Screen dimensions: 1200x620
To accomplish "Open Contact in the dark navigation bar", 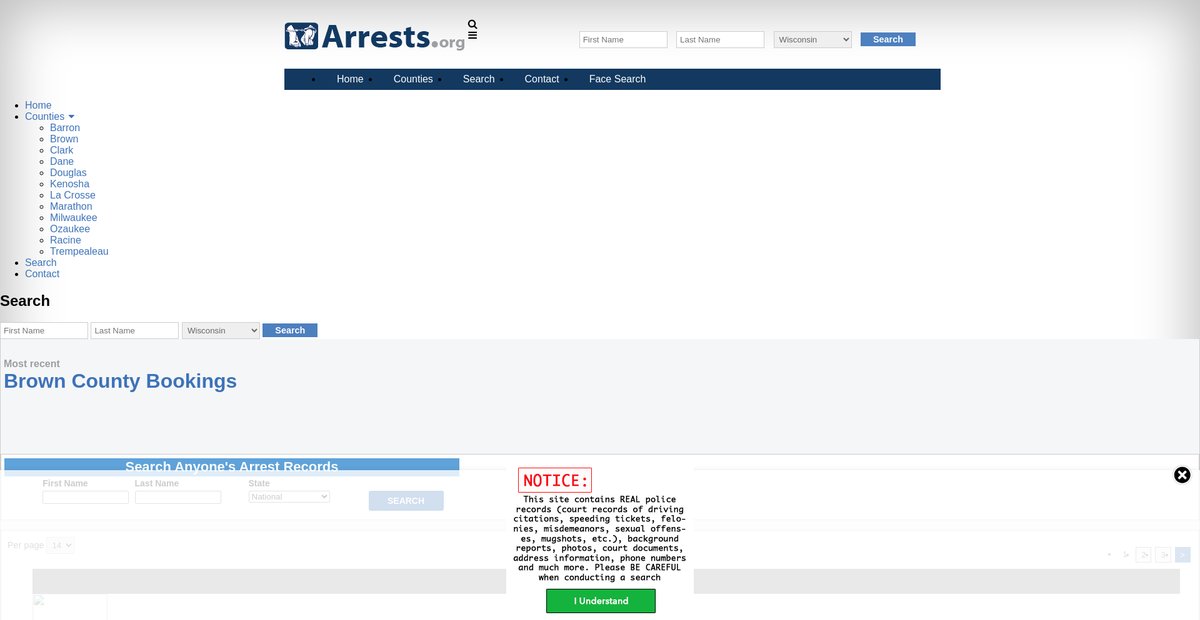I will click(542, 79).
